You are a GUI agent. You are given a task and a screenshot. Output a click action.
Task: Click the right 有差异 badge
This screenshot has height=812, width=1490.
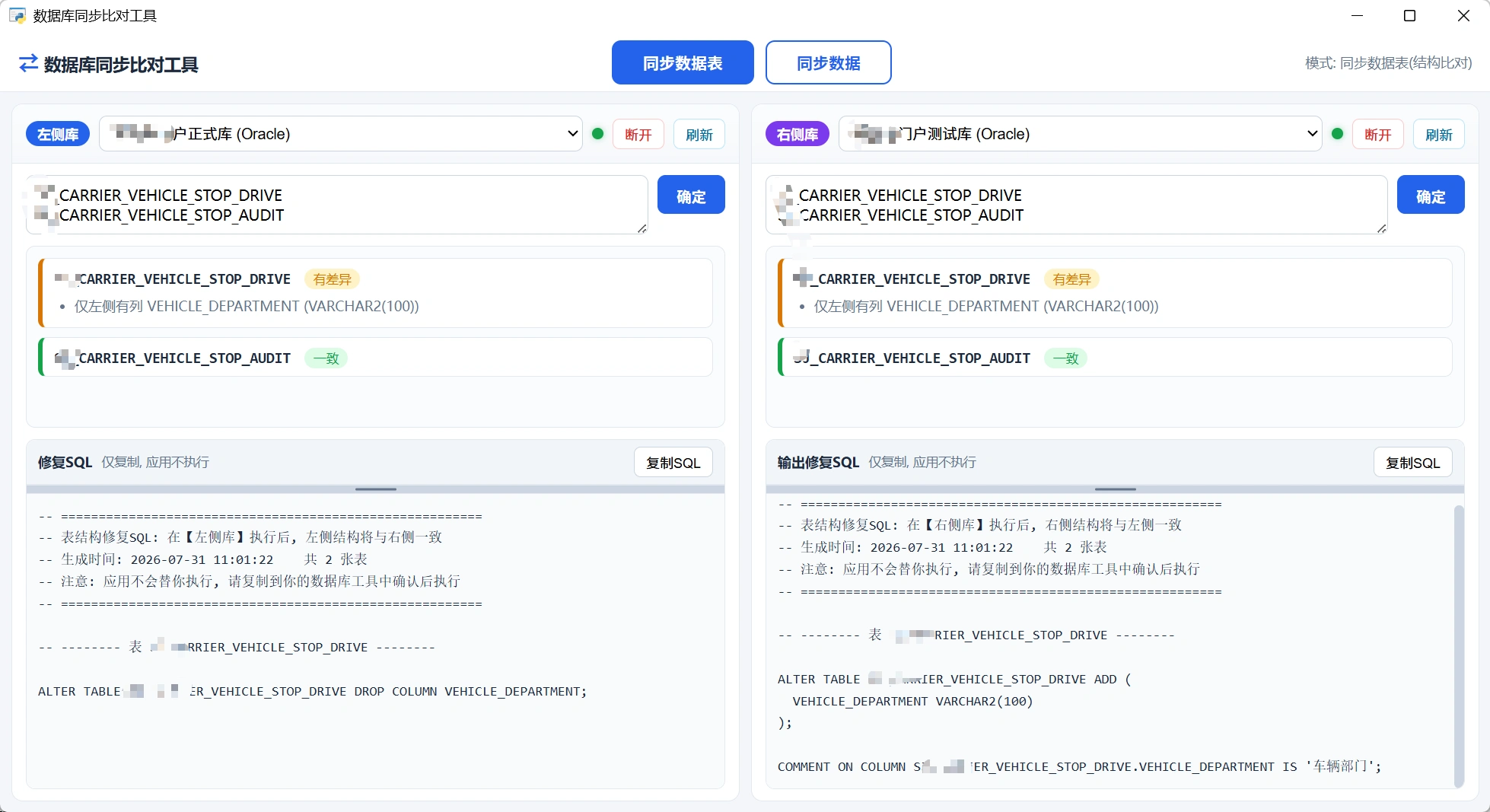(1072, 279)
